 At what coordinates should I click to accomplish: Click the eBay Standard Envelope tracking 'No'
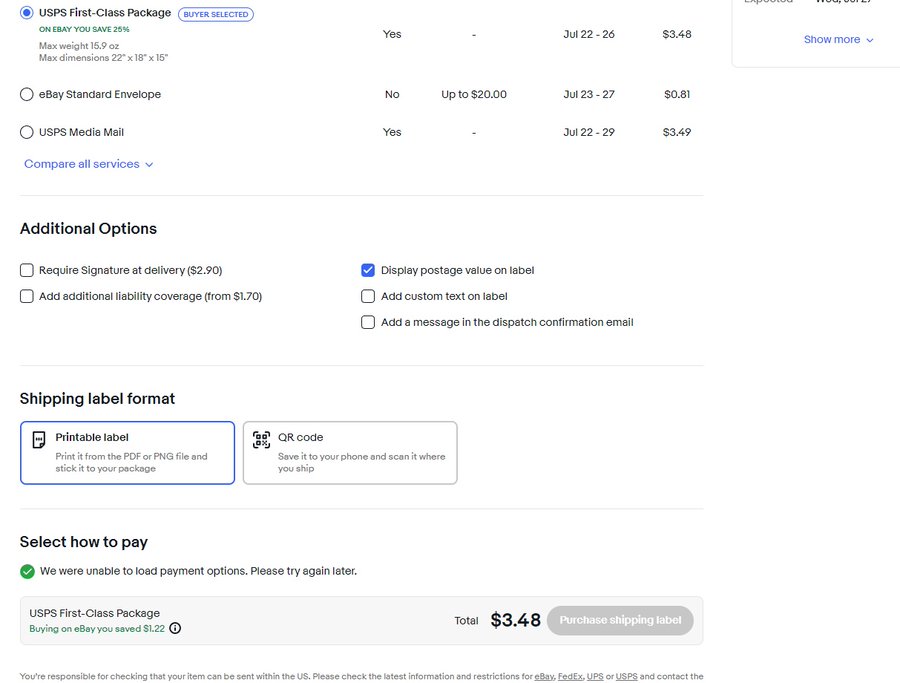tap(392, 94)
